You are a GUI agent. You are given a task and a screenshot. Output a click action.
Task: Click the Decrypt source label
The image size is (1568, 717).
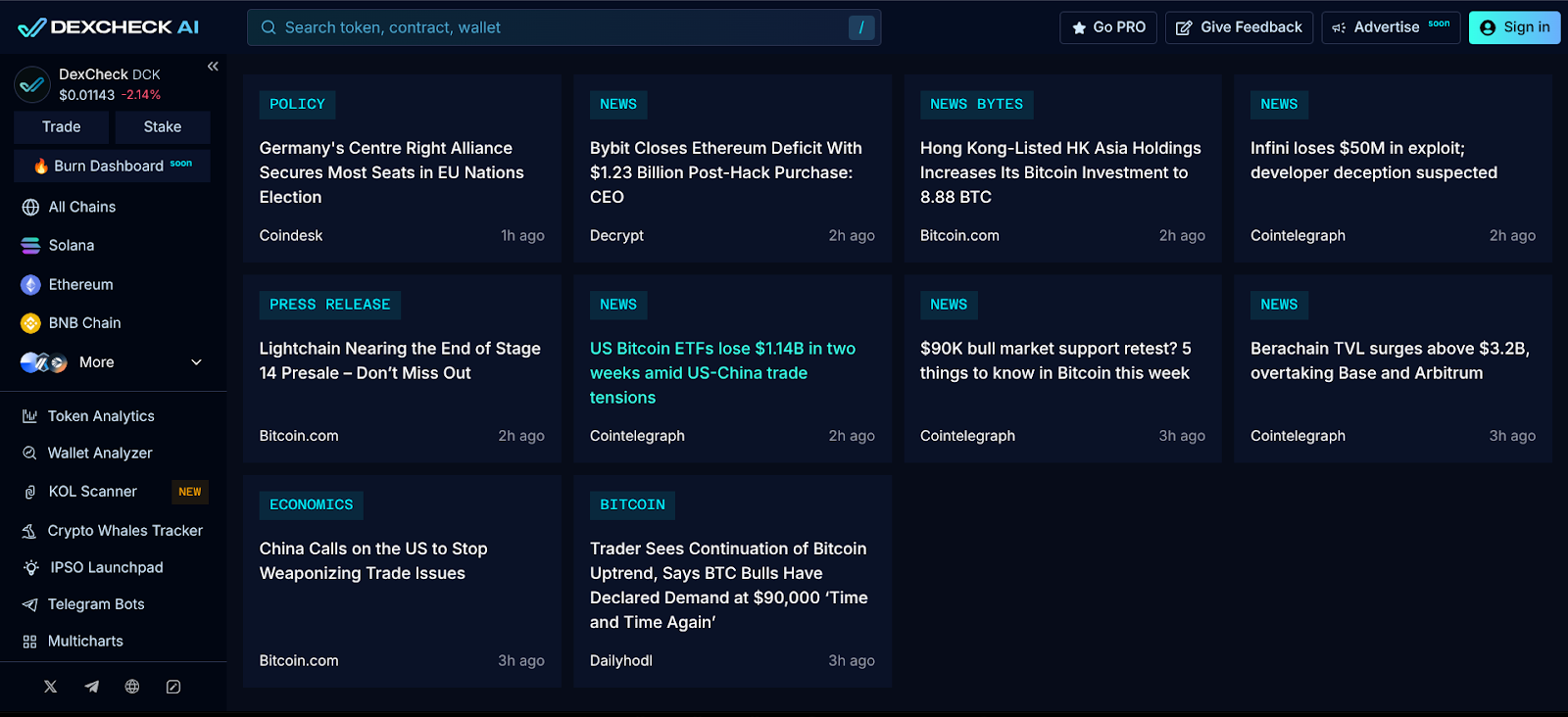[616, 236]
